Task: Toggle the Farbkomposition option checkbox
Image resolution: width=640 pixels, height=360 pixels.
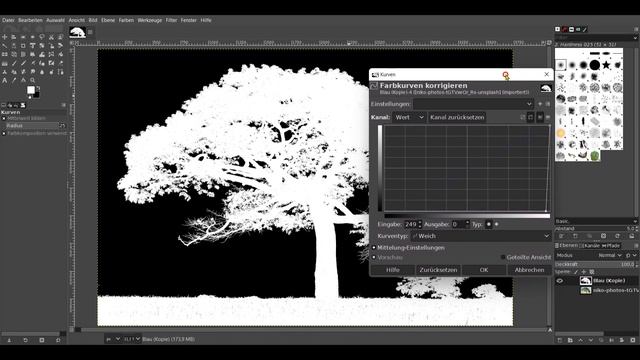Action: pos(4,133)
